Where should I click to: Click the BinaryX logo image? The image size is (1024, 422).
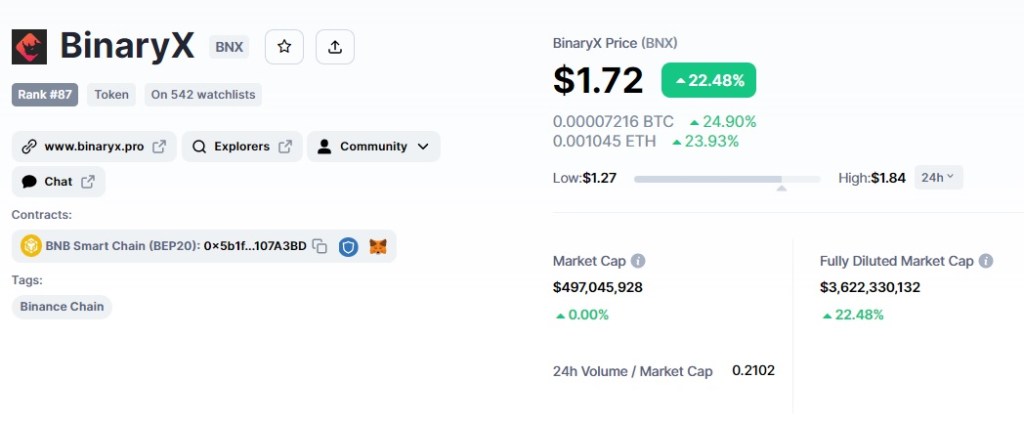[x=29, y=47]
